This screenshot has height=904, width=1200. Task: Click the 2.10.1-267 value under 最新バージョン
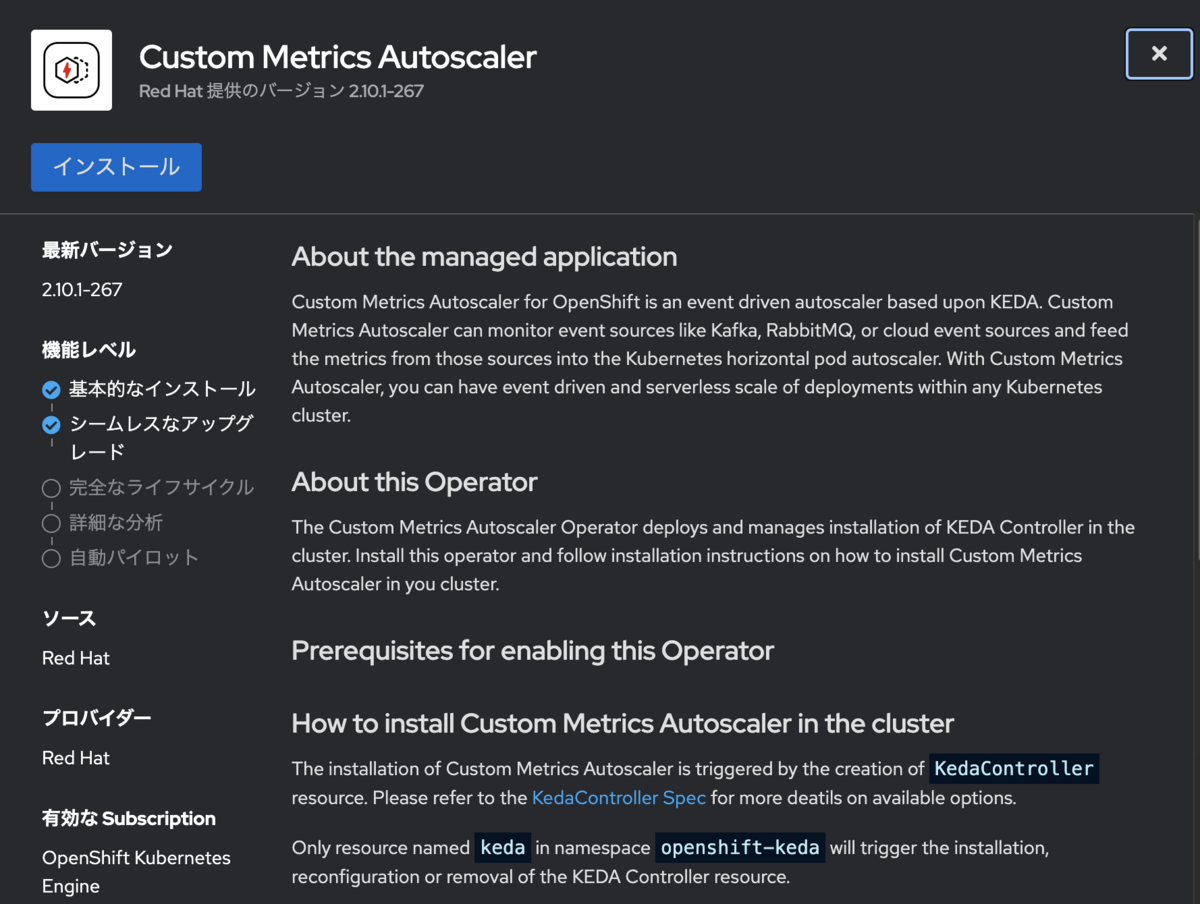(82, 290)
